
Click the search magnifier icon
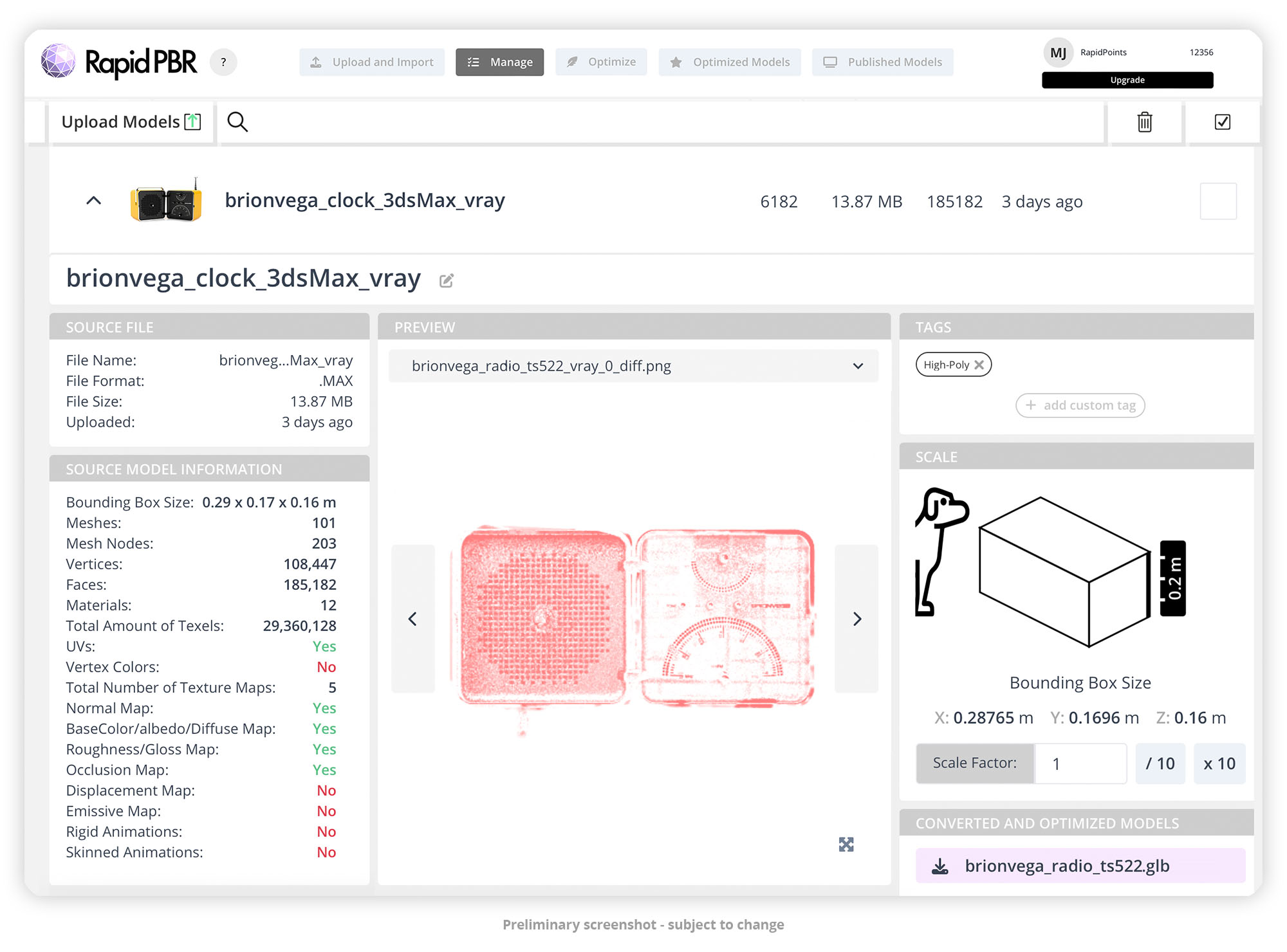pyautogui.click(x=237, y=122)
